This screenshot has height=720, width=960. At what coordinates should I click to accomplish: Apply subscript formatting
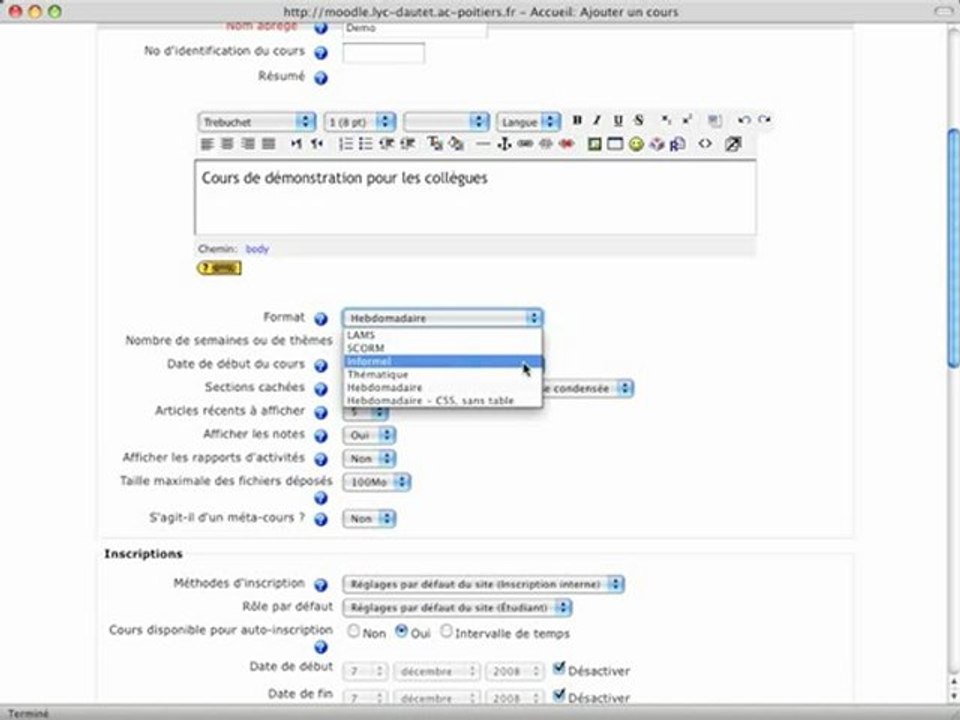coord(666,120)
